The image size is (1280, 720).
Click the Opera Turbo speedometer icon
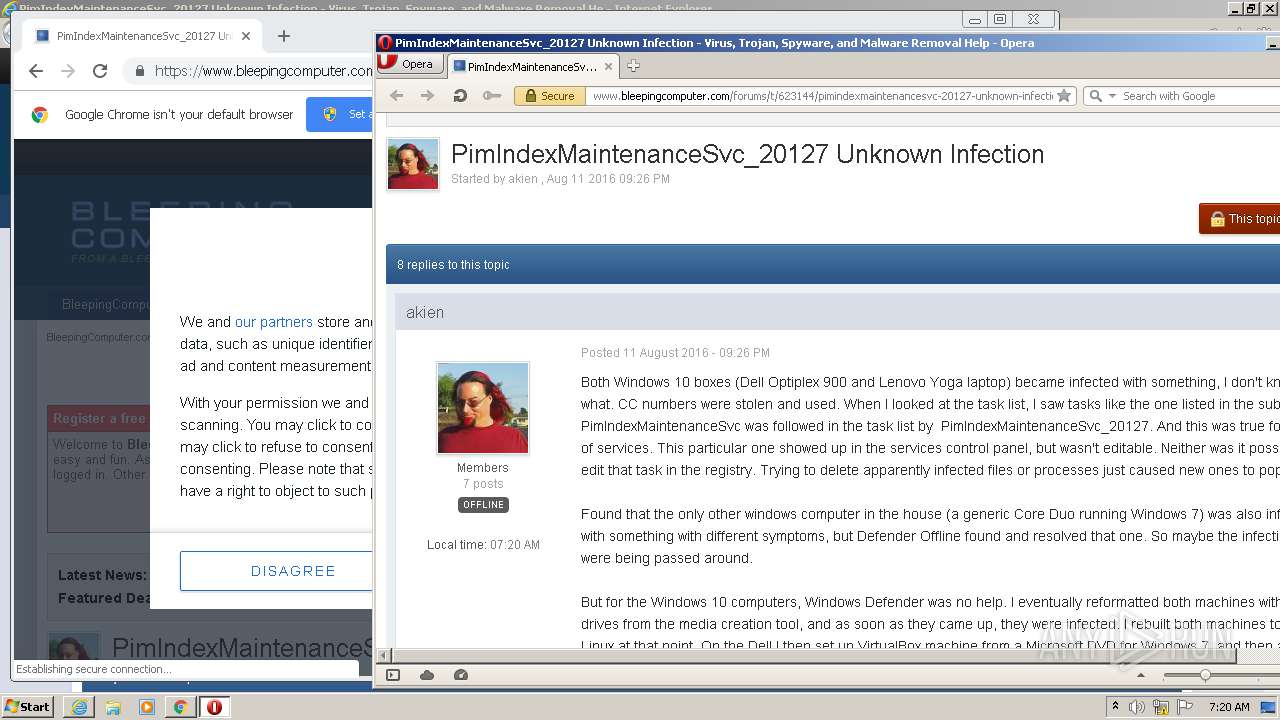tap(461, 675)
